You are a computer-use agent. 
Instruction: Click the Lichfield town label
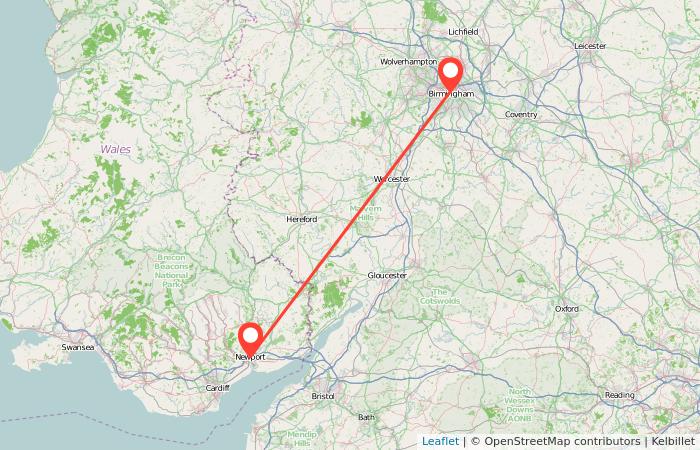(463, 32)
